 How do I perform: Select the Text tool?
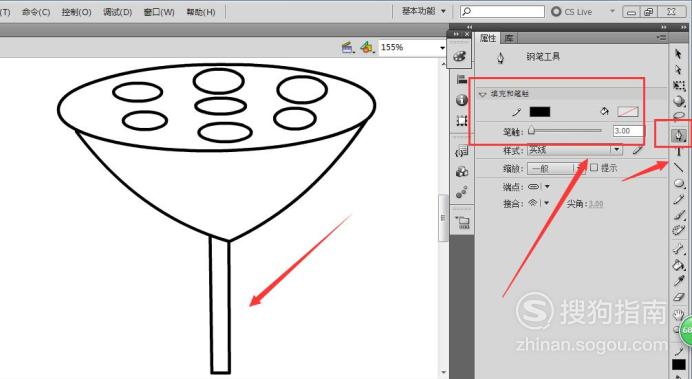point(679,152)
